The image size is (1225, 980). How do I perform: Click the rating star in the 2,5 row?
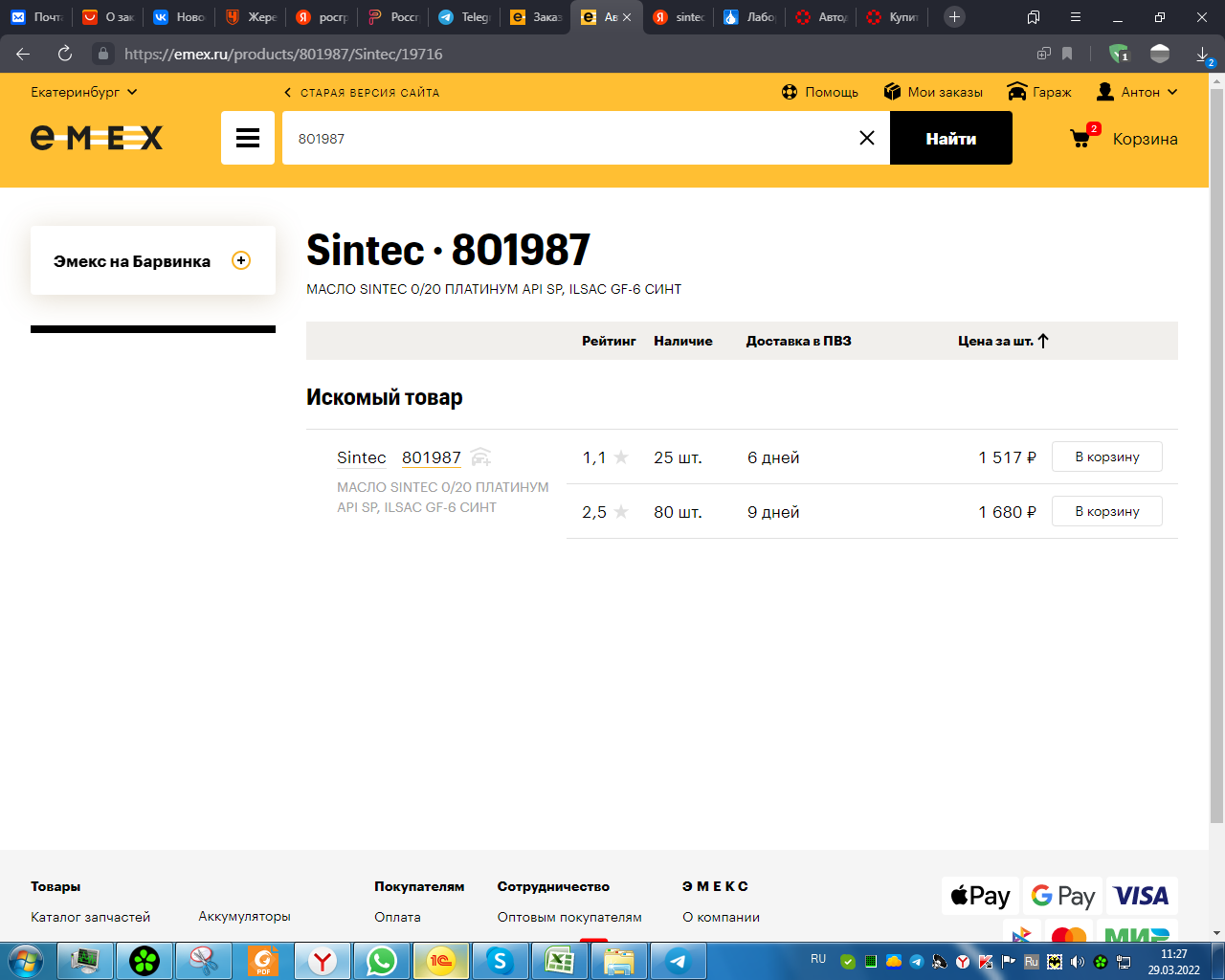[621, 512]
